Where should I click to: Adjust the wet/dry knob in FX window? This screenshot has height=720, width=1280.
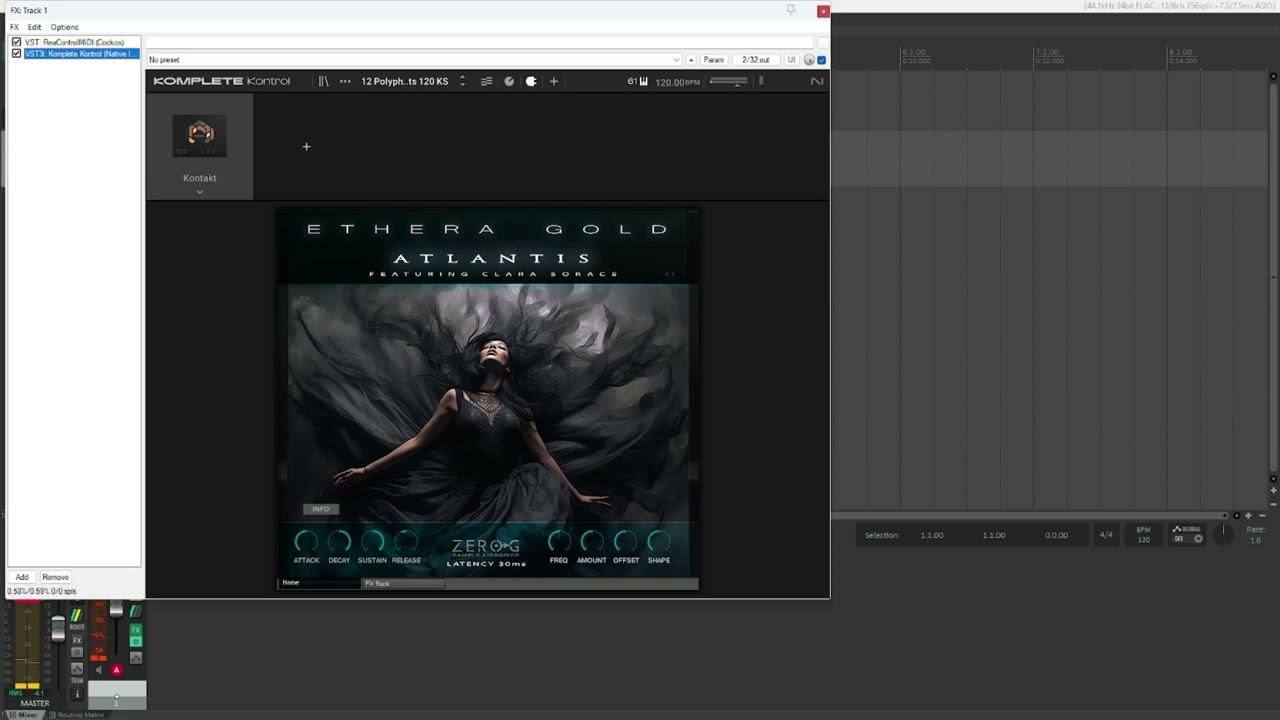coord(809,60)
